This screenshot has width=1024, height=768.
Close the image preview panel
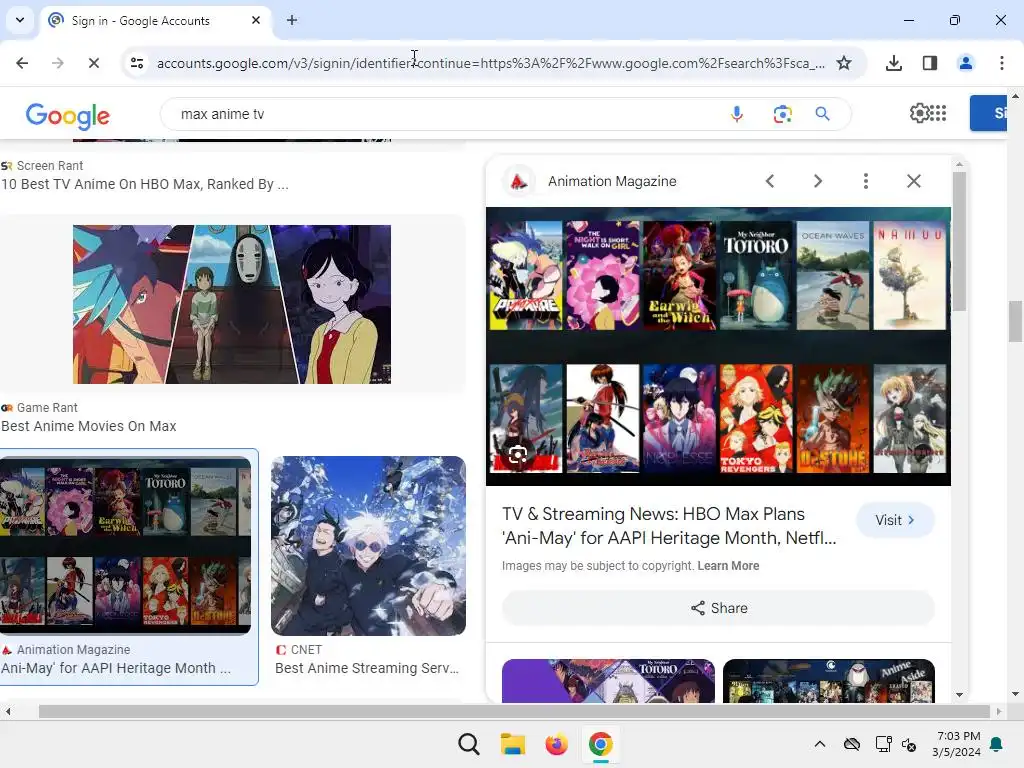(914, 181)
